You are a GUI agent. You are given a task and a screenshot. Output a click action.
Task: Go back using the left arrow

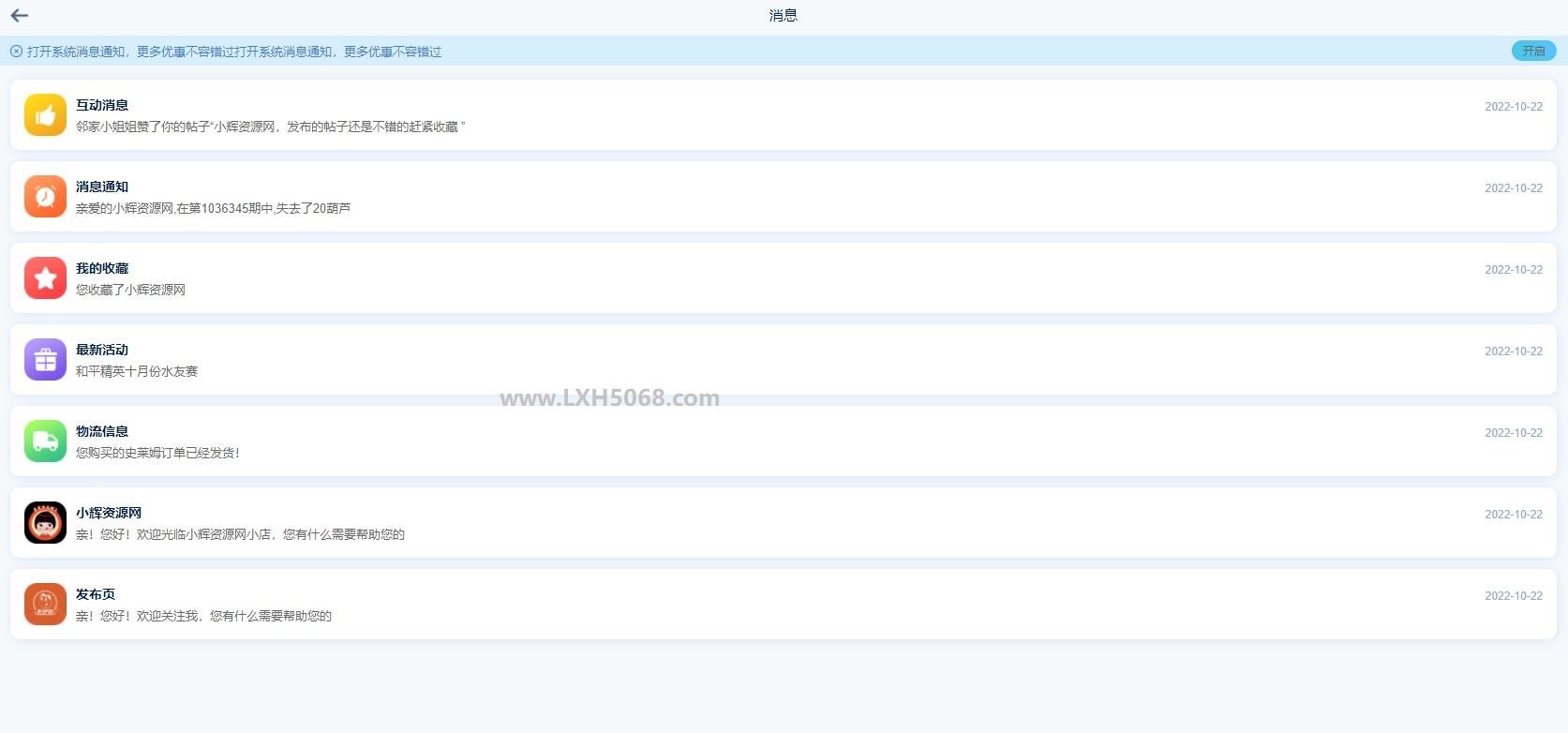coord(19,15)
